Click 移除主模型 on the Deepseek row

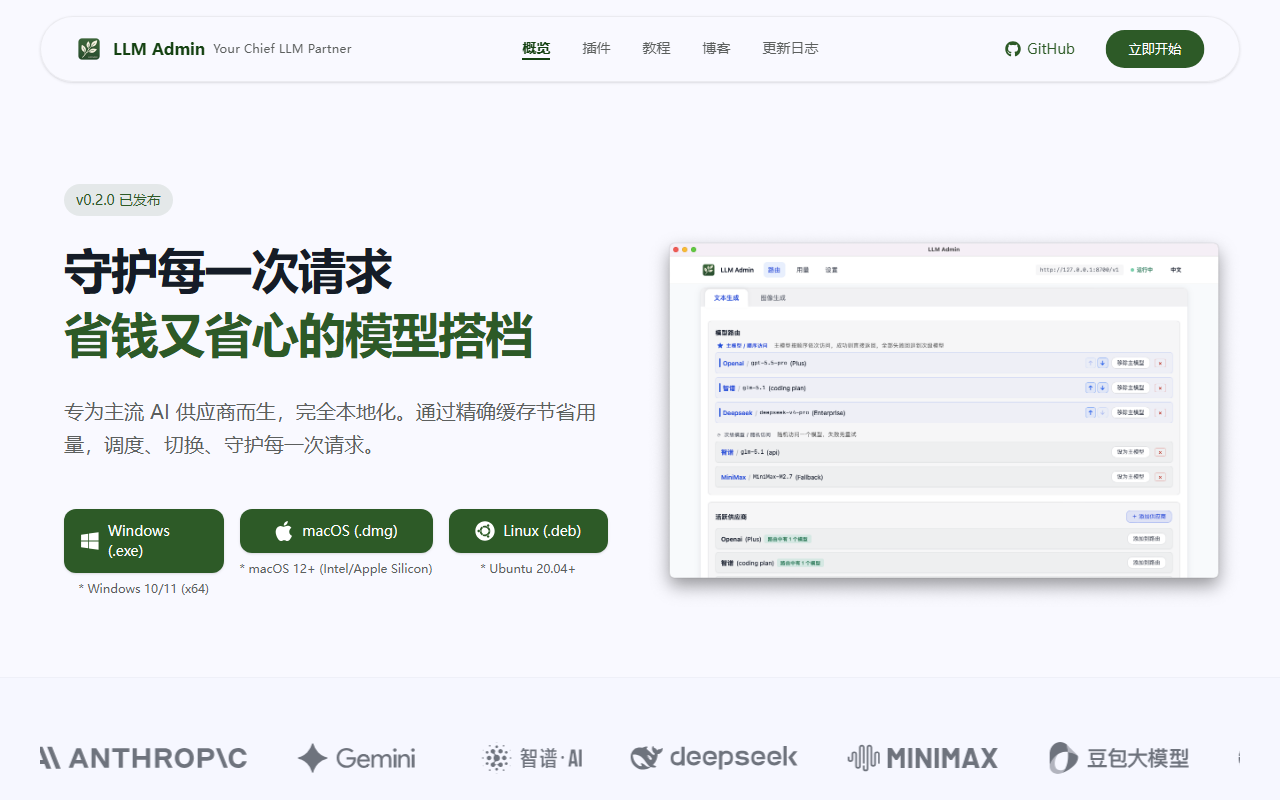pyautogui.click(x=1131, y=412)
